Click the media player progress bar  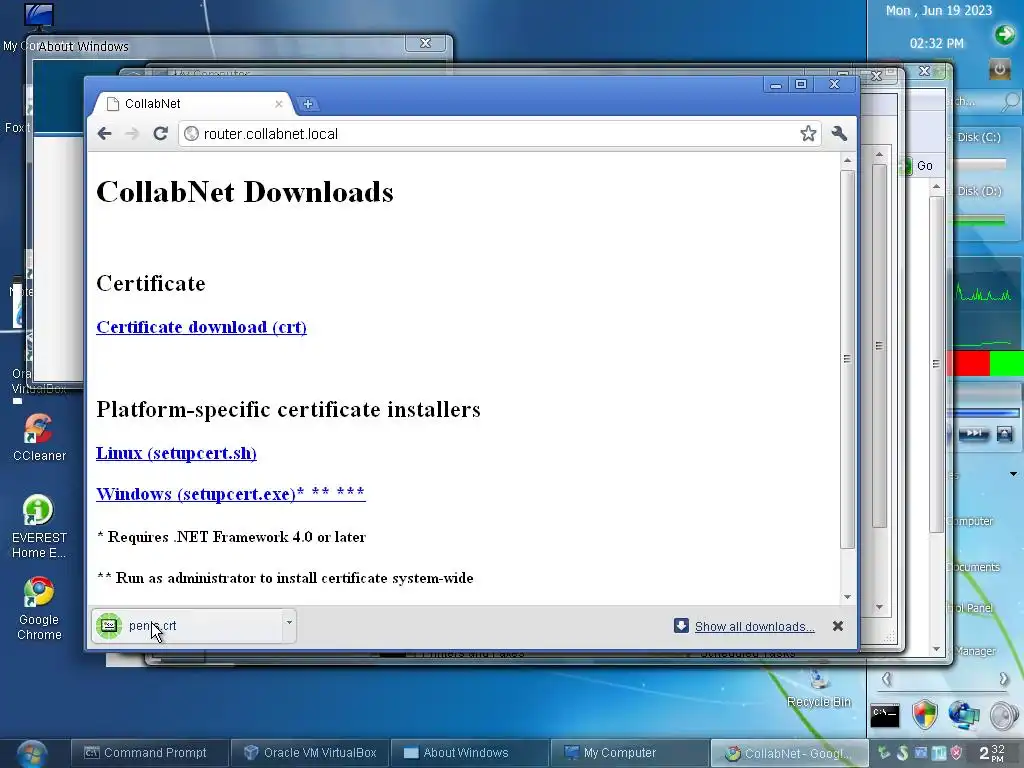tap(984, 413)
